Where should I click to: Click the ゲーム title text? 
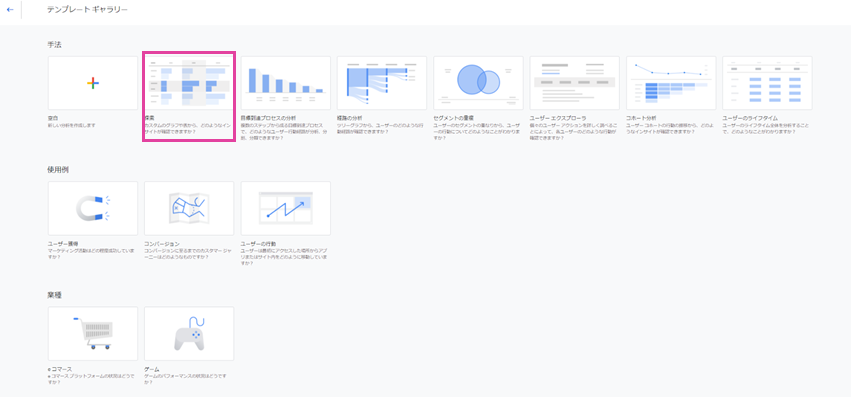(x=151, y=369)
